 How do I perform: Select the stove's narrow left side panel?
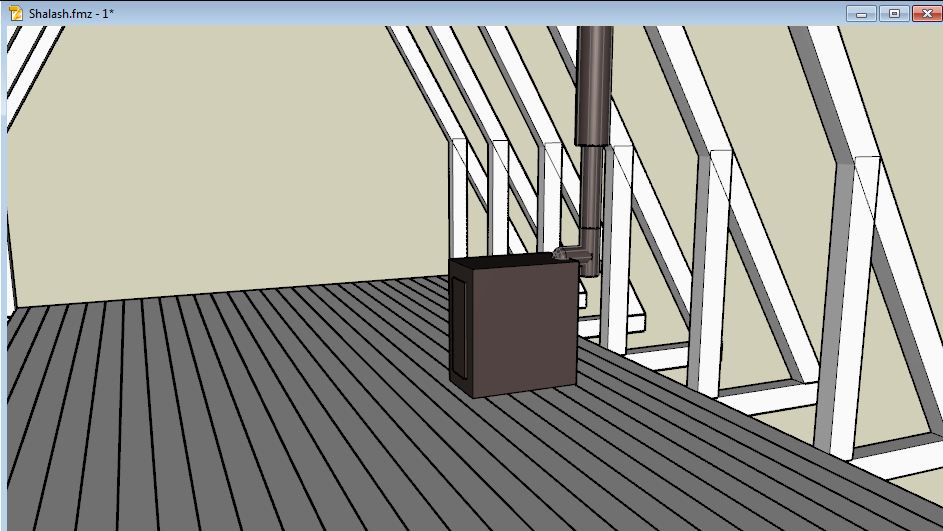click(460, 325)
